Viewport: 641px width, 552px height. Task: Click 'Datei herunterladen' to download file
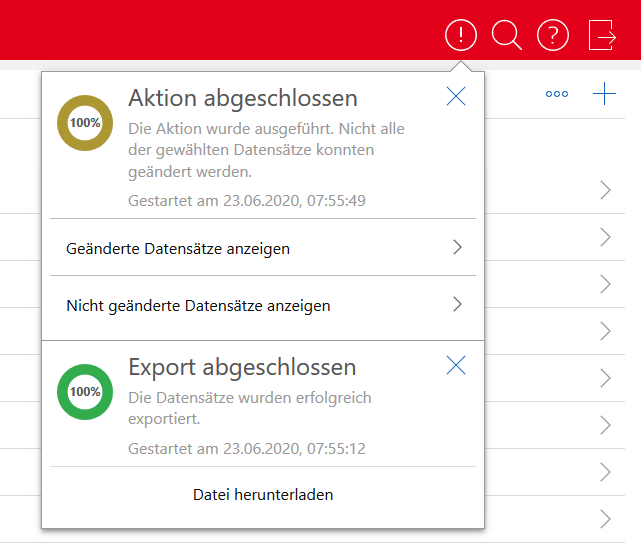[x=263, y=494]
